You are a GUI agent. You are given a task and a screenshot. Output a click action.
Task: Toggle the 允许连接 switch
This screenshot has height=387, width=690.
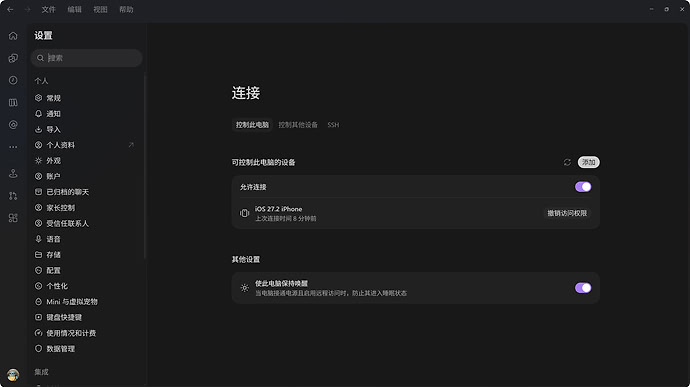pos(583,187)
